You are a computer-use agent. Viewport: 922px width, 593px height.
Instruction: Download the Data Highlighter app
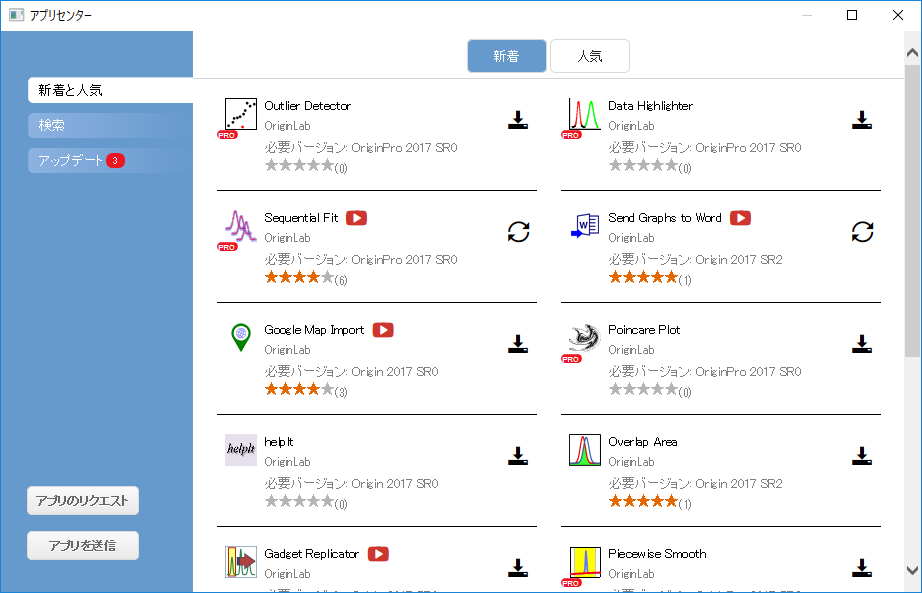[861, 120]
